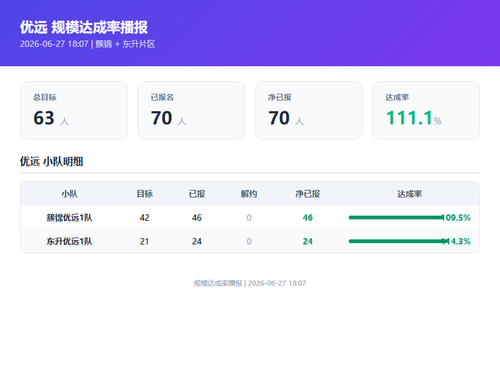
Task: Select the 已报名 70 人 card
Action: coord(191,110)
